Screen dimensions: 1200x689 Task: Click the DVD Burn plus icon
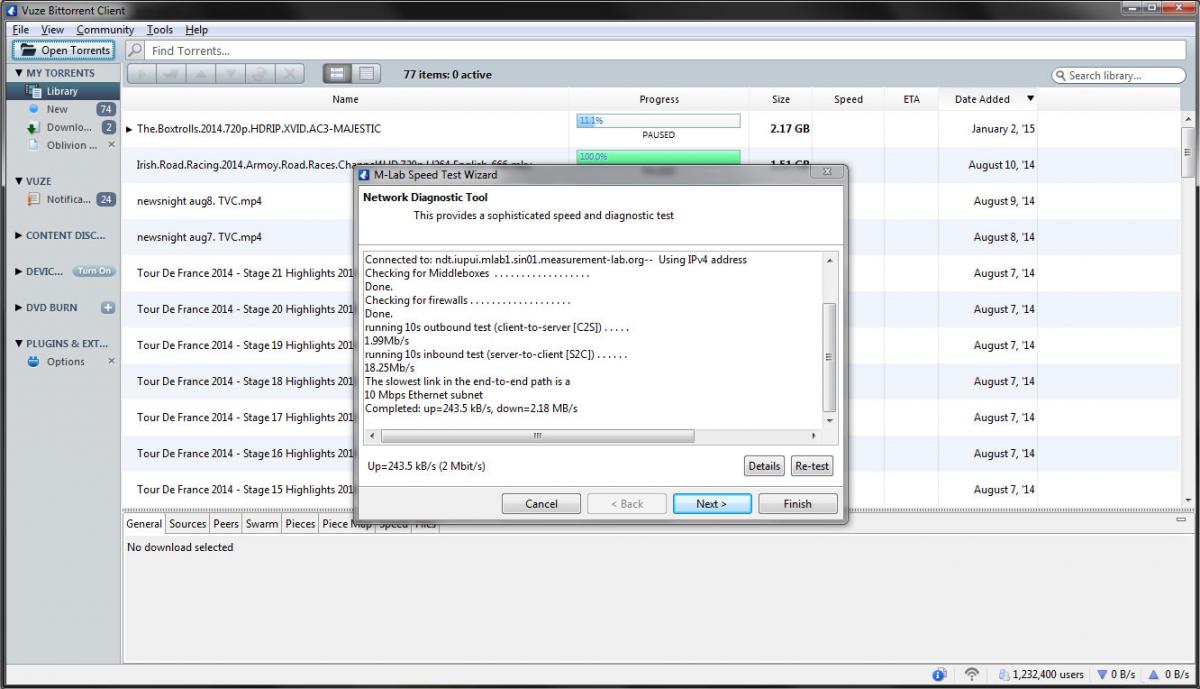(108, 307)
